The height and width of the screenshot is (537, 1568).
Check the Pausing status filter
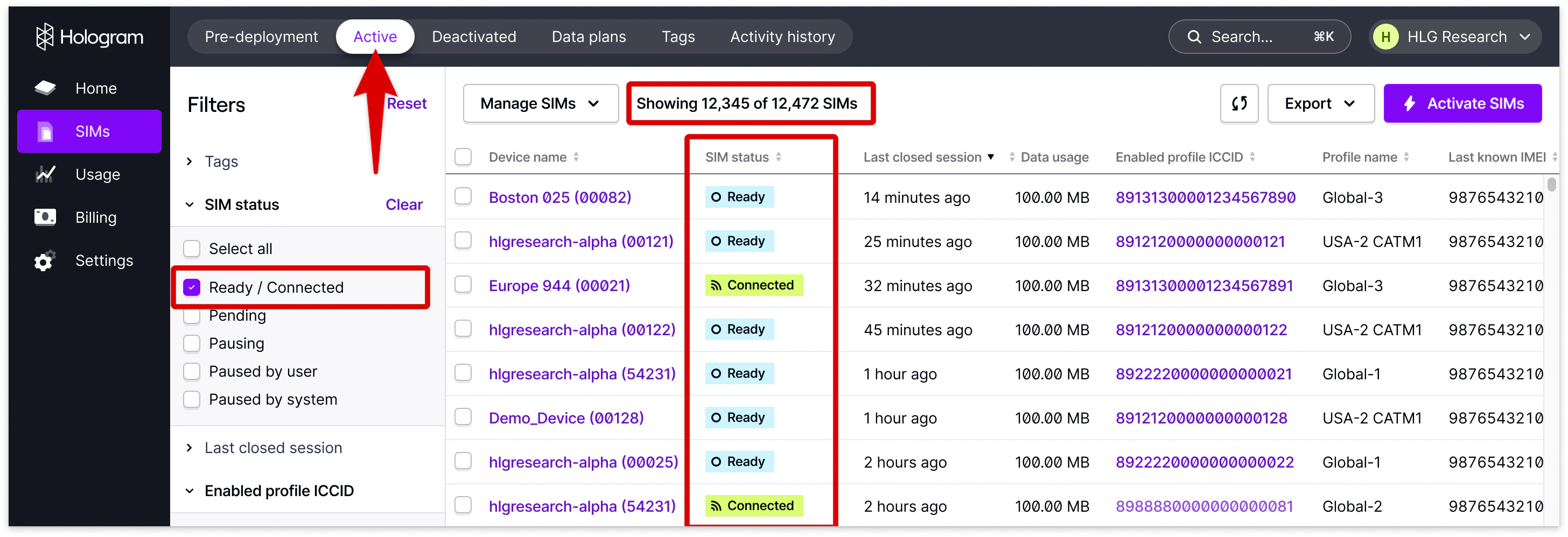coord(192,344)
